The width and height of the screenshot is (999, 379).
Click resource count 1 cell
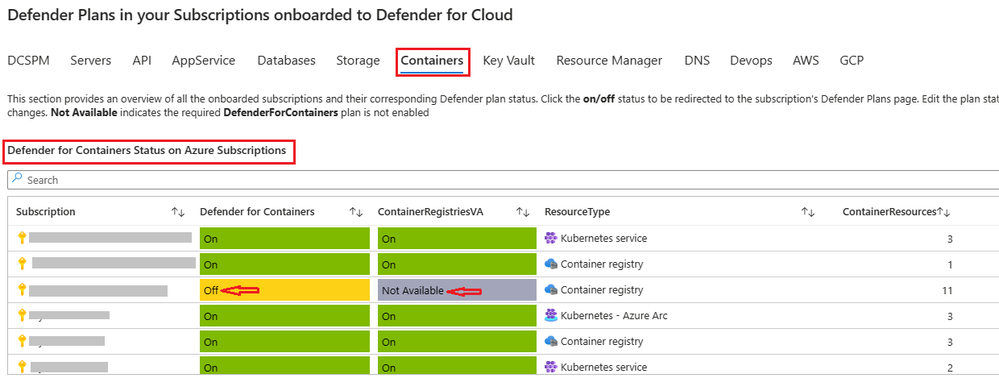point(949,265)
